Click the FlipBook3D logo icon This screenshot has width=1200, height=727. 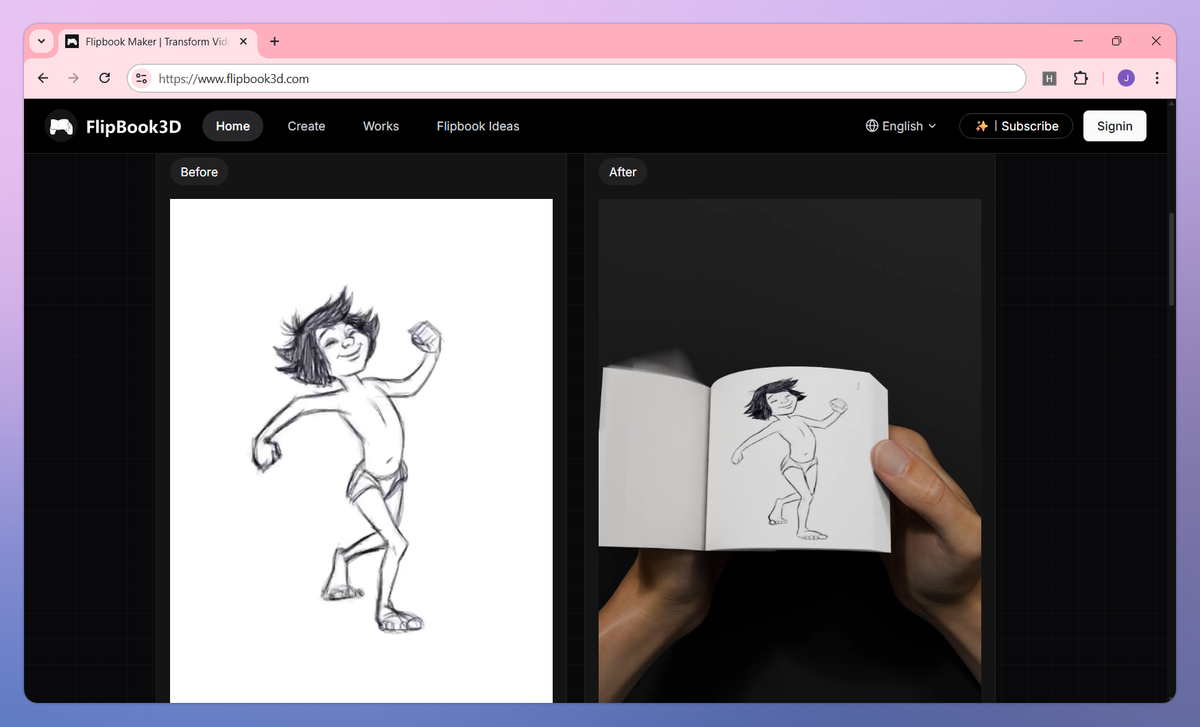tap(61, 126)
